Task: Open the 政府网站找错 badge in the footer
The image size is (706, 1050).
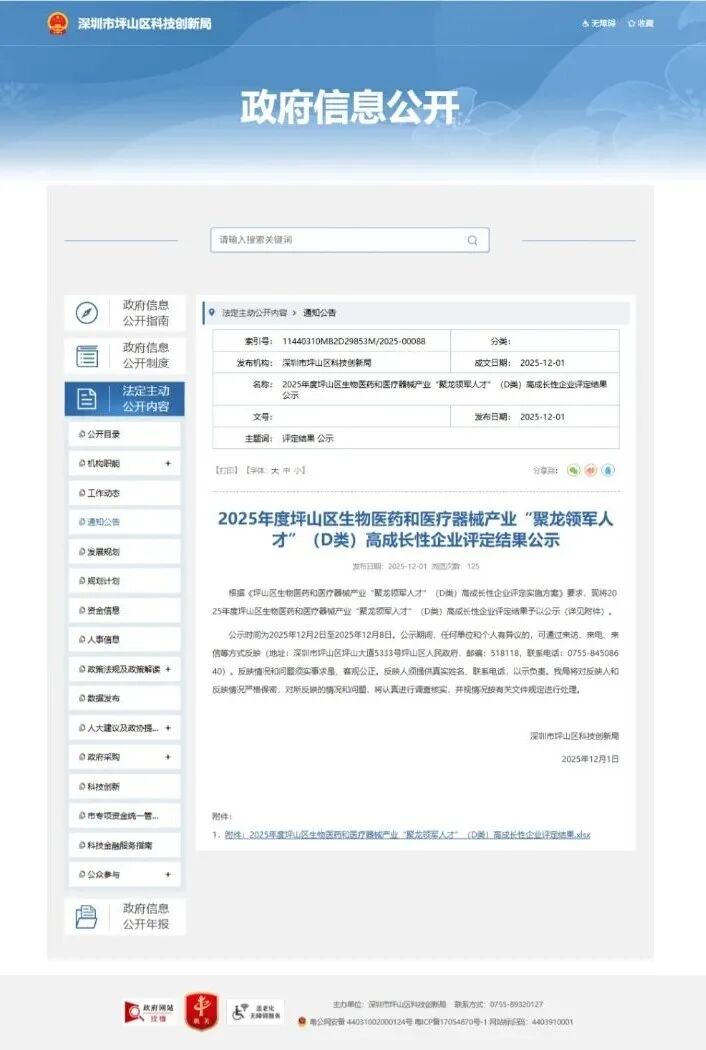Action: point(150,1011)
